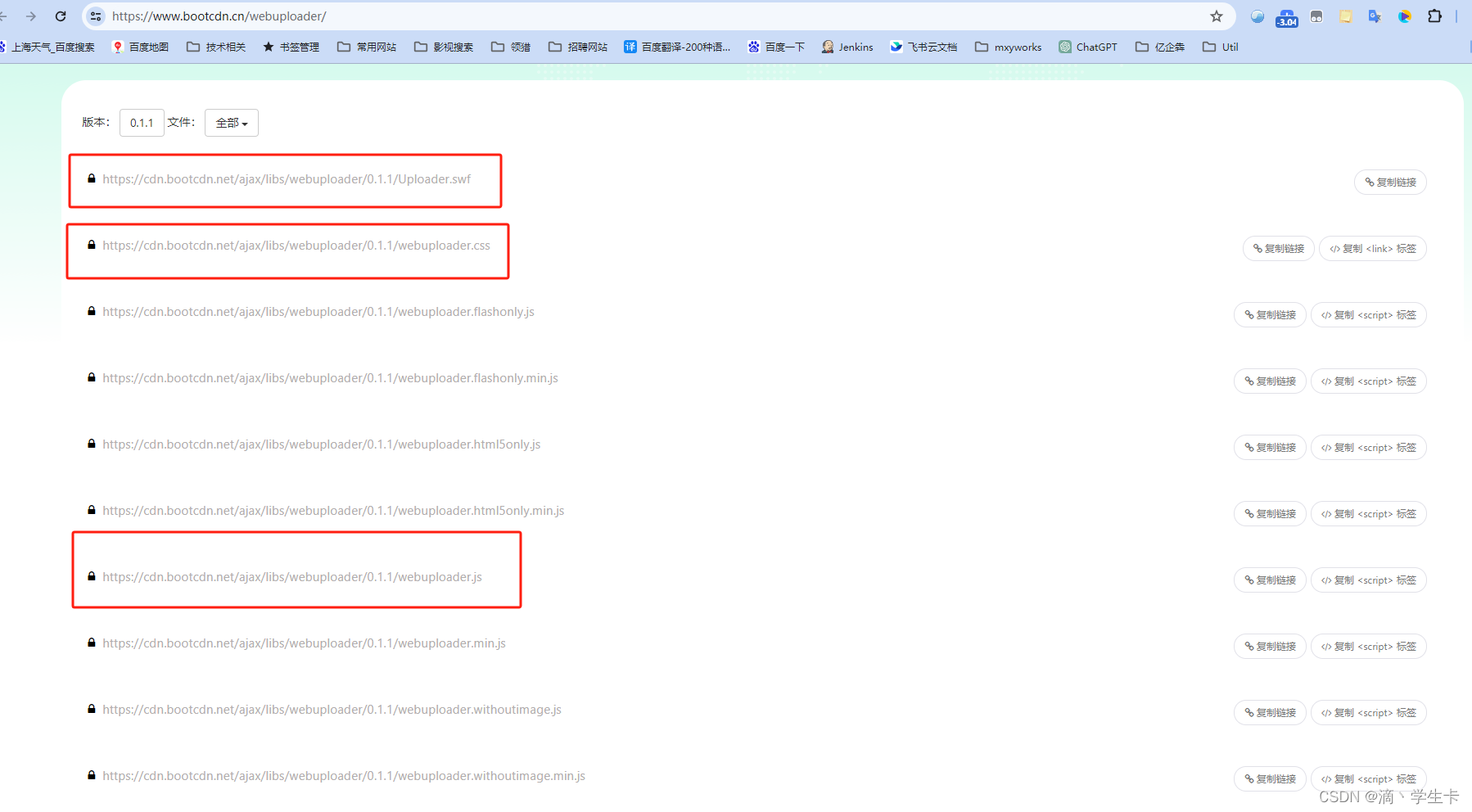Copy script tag for webuploader.min.js

coord(1369,647)
